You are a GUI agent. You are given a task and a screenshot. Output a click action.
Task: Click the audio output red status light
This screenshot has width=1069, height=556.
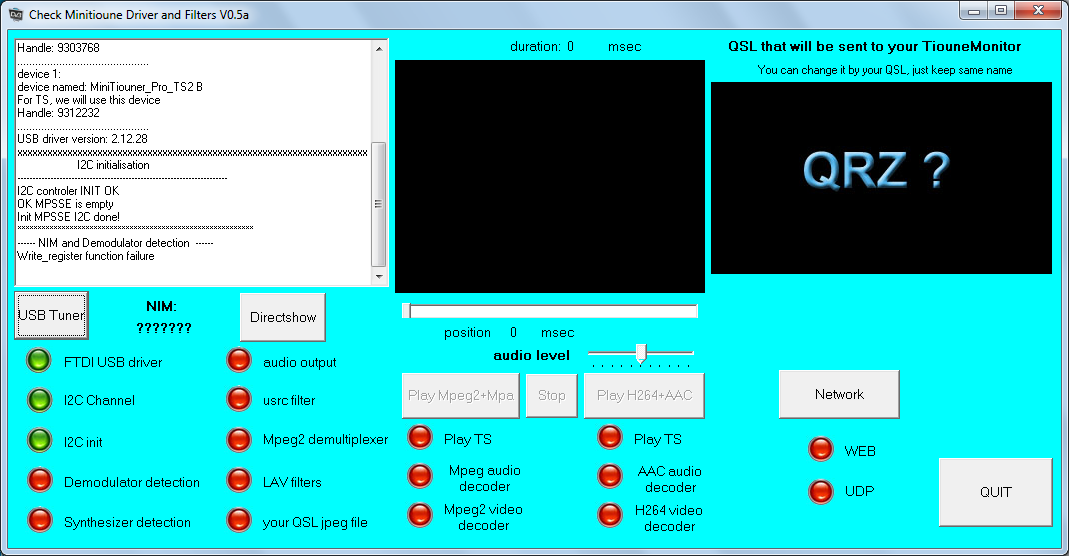coord(239,360)
